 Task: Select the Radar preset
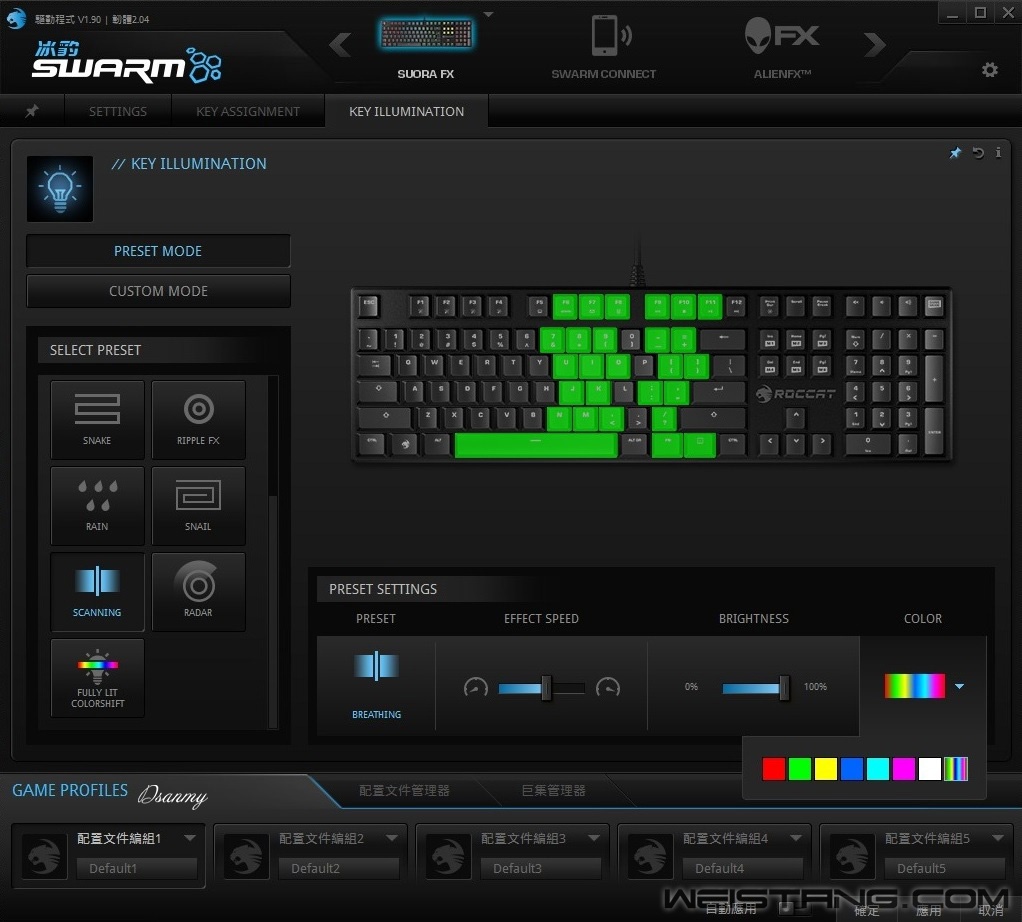pos(198,592)
